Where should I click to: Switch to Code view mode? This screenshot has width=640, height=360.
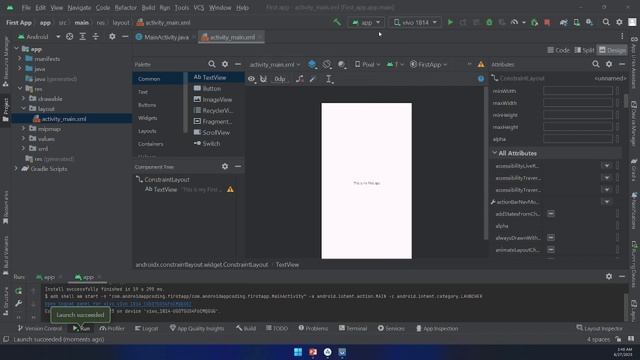click(x=559, y=50)
